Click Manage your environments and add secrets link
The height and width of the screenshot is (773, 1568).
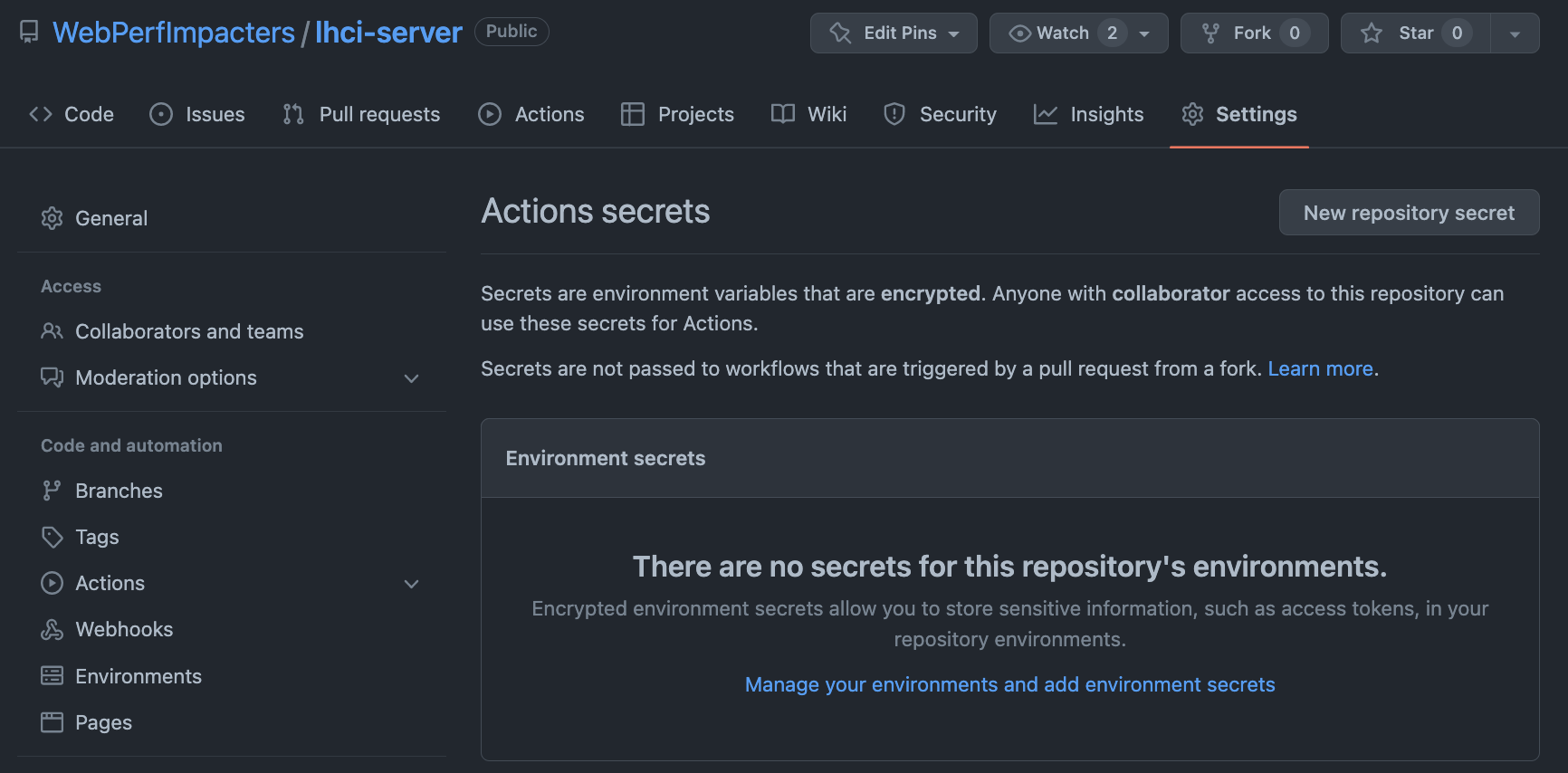click(1009, 684)
